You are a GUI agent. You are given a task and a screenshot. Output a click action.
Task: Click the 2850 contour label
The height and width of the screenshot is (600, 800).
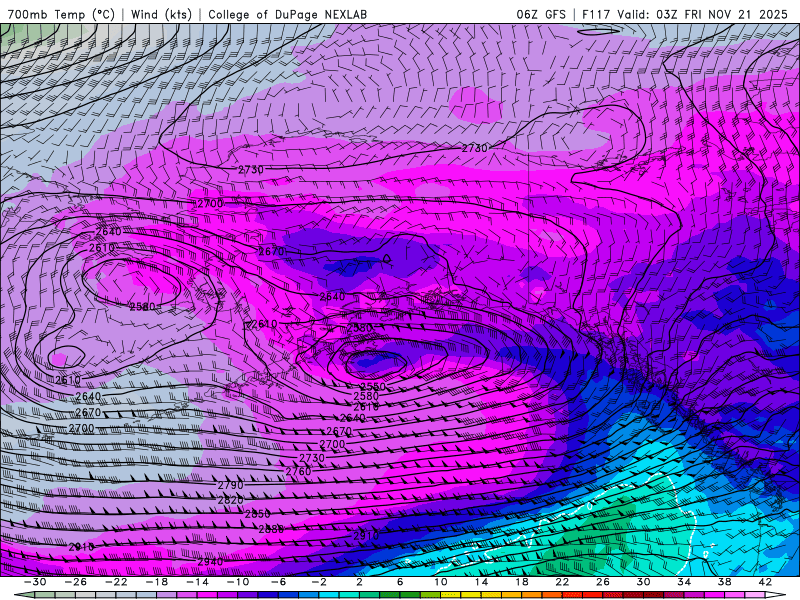coord(258,514)
